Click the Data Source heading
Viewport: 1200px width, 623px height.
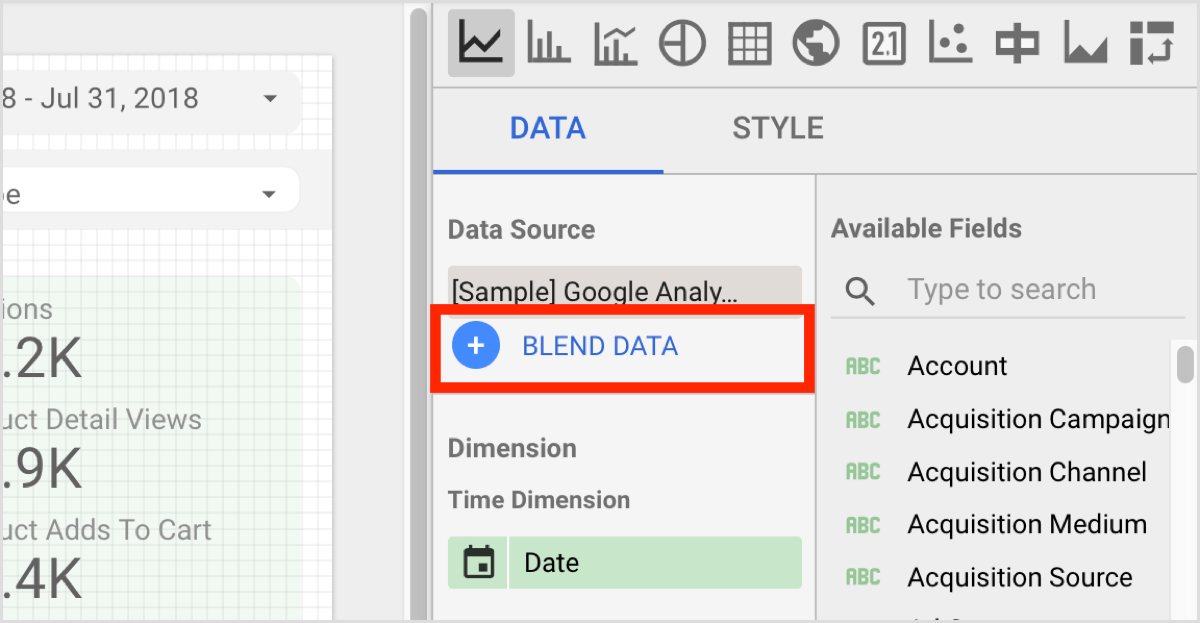pos(521,230)
